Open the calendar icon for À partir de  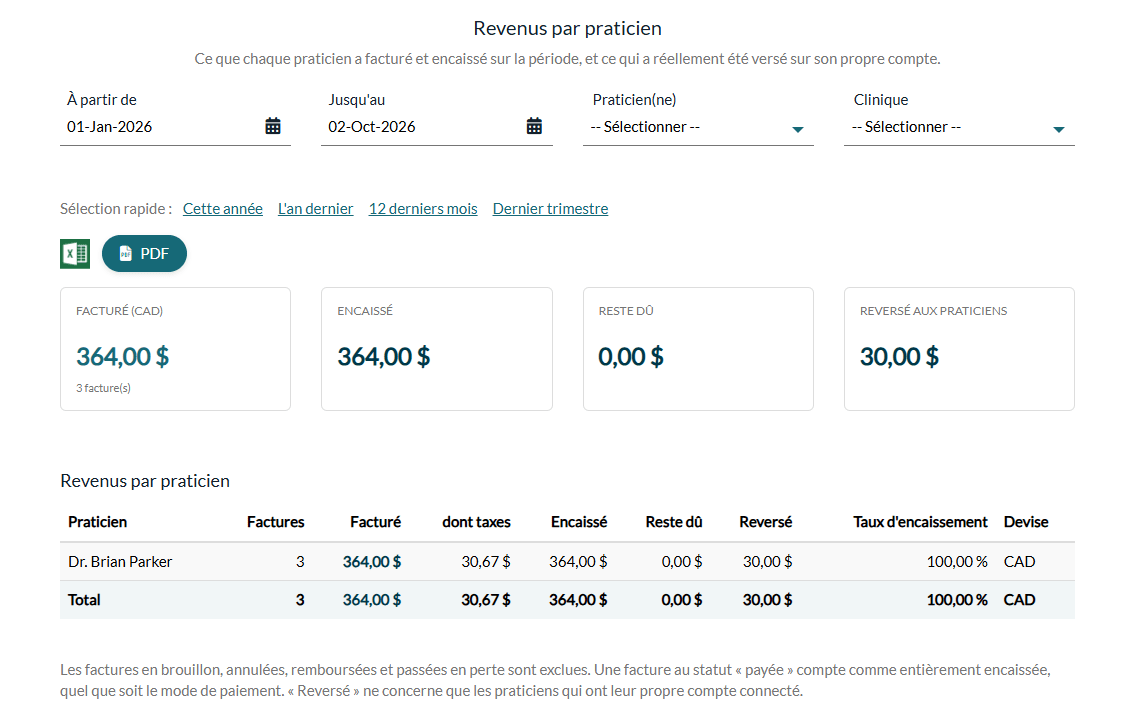[x=273, y=126]
